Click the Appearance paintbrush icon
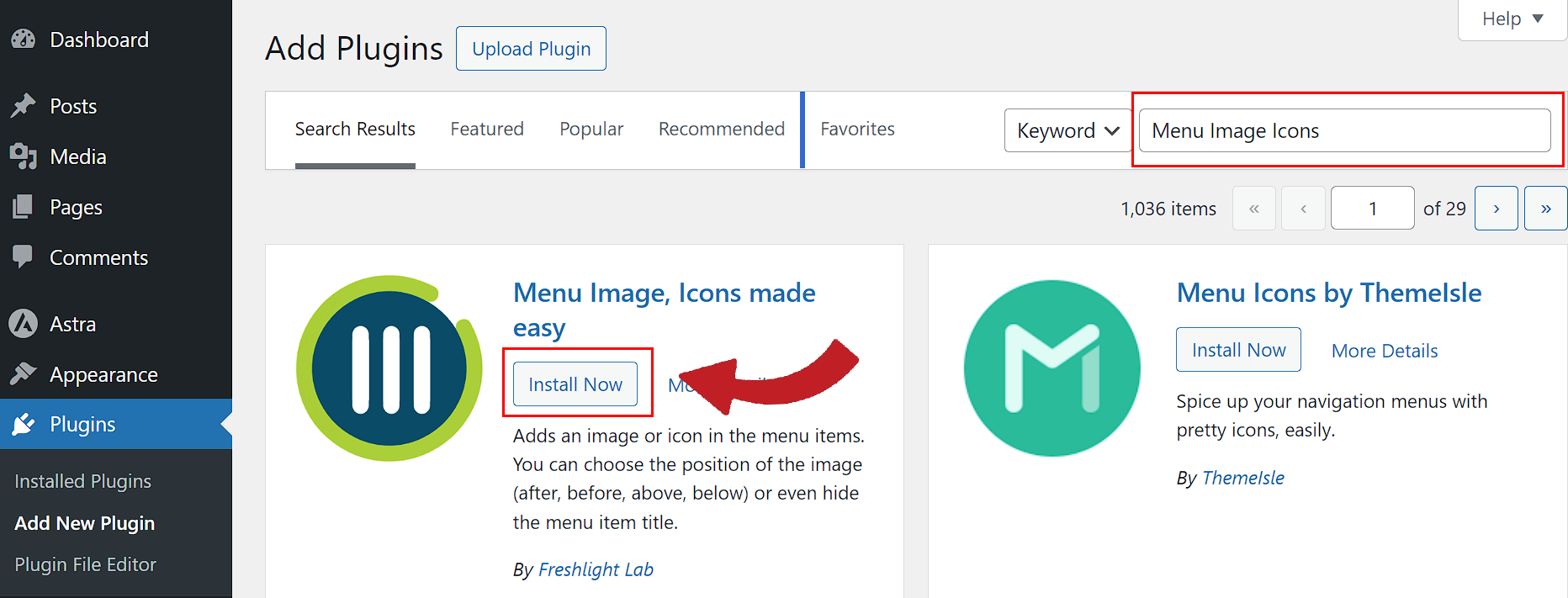Screen dimensions: 1568x598 pos(24,373)
